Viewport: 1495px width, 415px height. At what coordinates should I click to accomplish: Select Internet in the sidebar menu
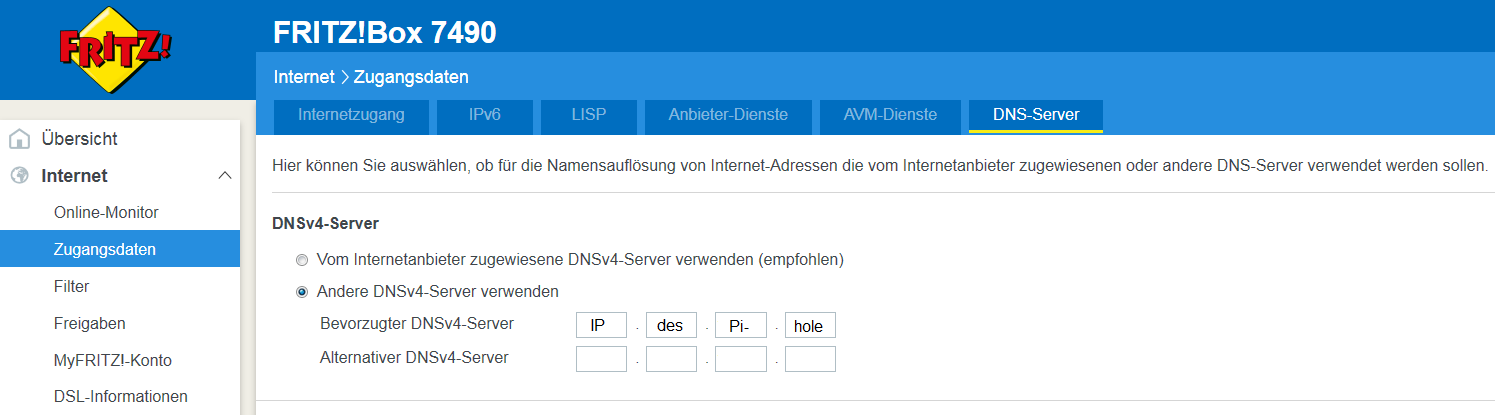(x=74, y=176)
